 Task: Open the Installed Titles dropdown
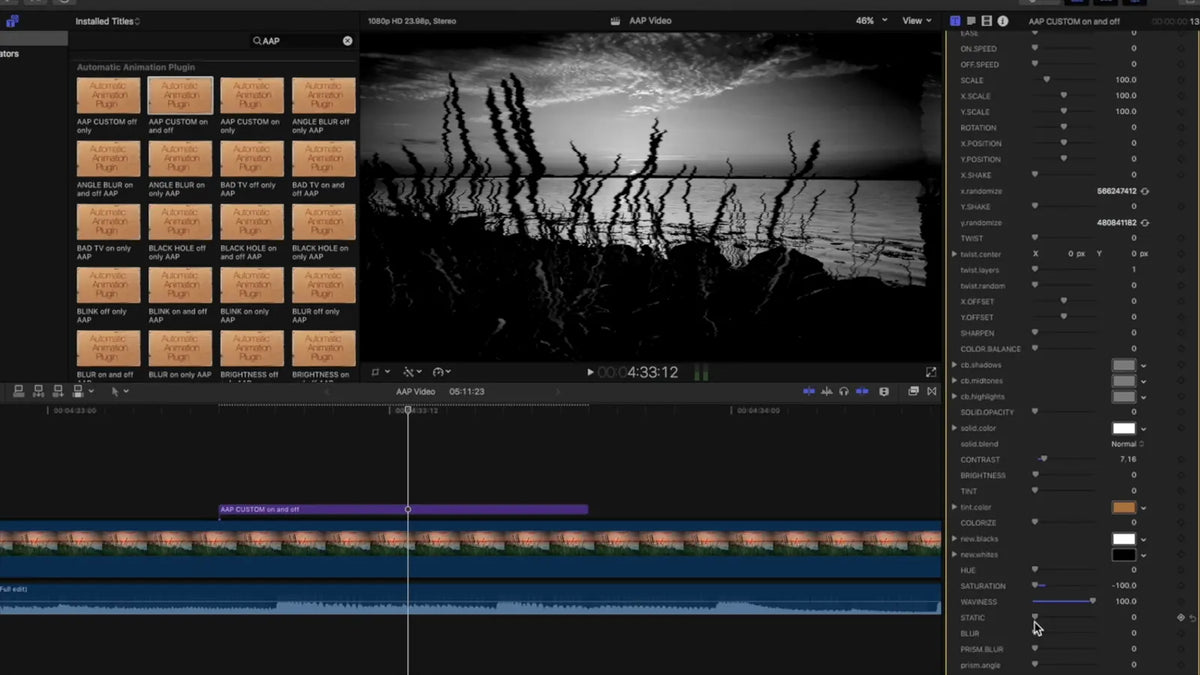[108, 21]
